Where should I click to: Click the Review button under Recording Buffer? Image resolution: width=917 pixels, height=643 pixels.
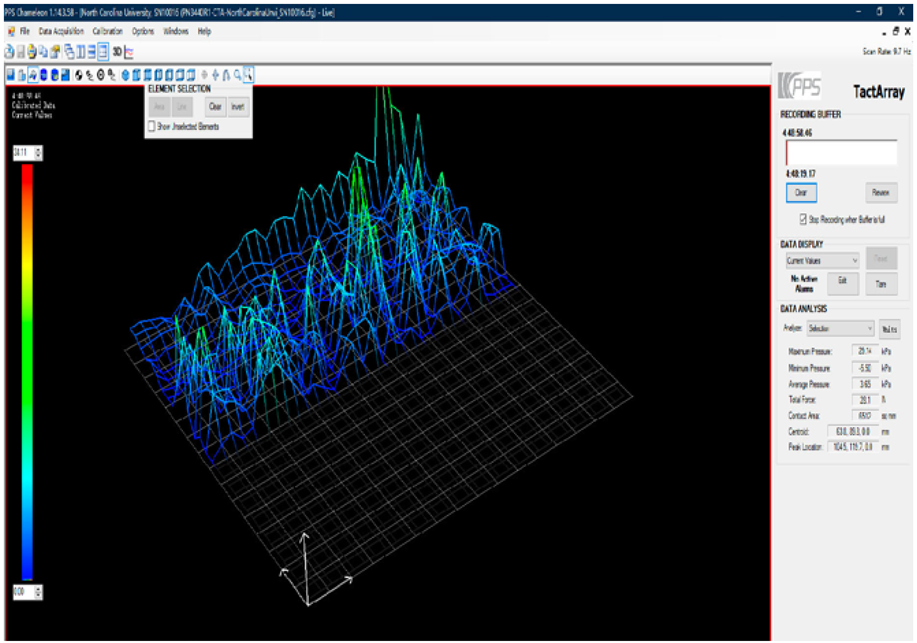[879, 191]
